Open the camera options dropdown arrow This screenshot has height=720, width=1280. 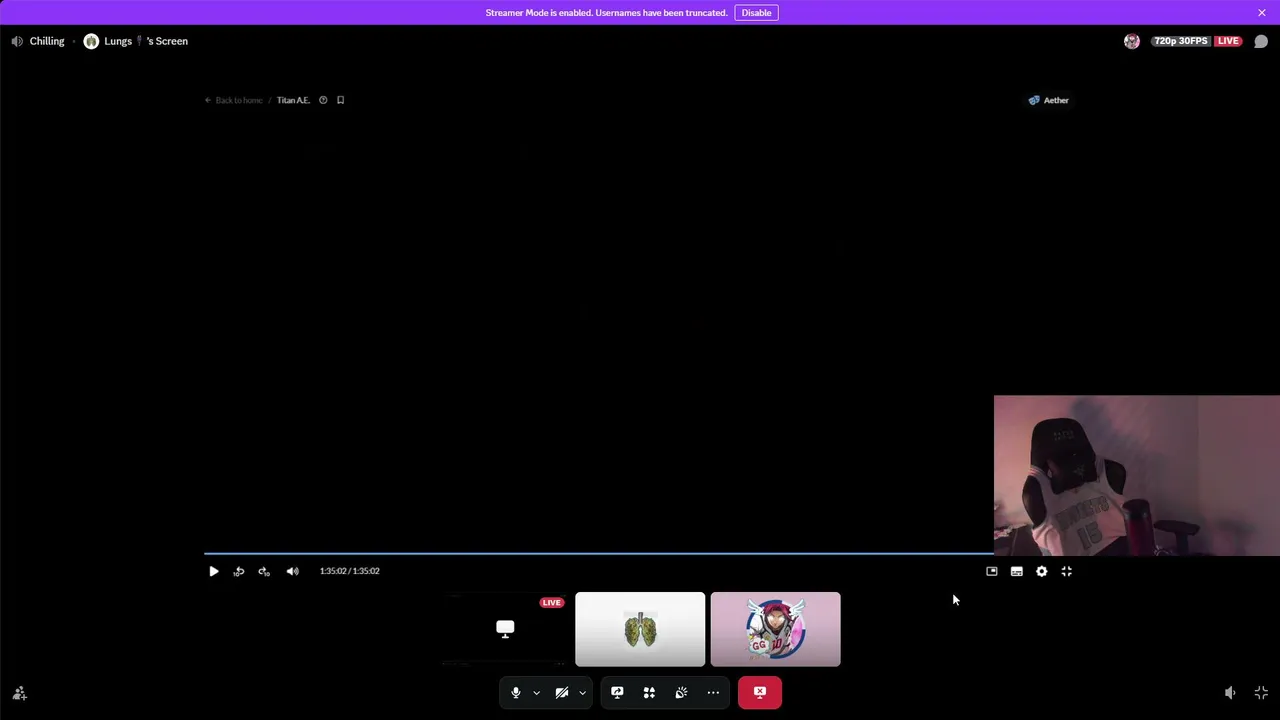583,692
